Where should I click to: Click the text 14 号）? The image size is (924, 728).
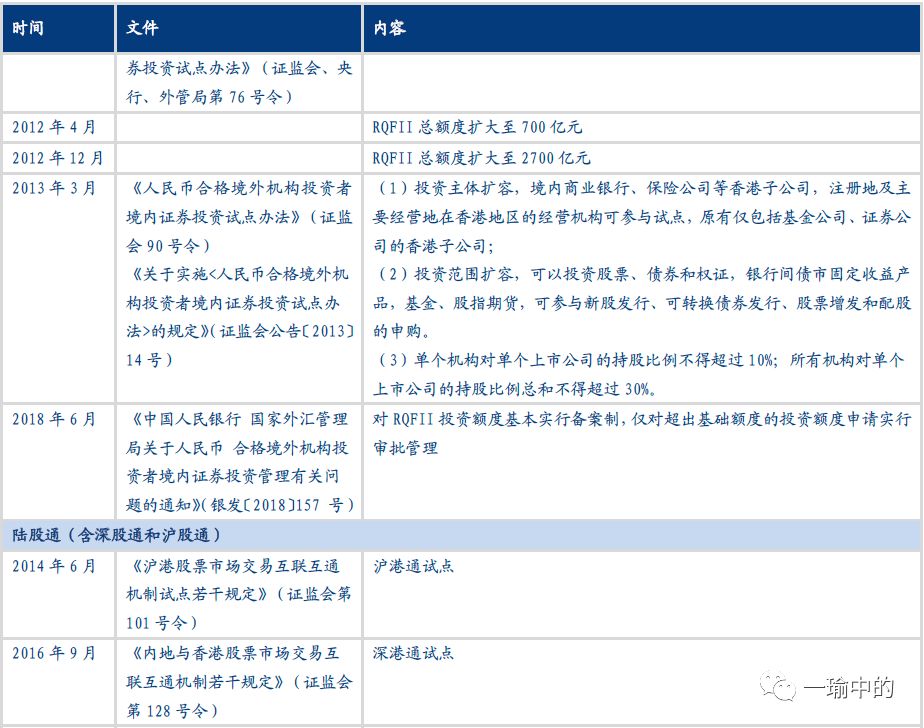tap(149, 360)
